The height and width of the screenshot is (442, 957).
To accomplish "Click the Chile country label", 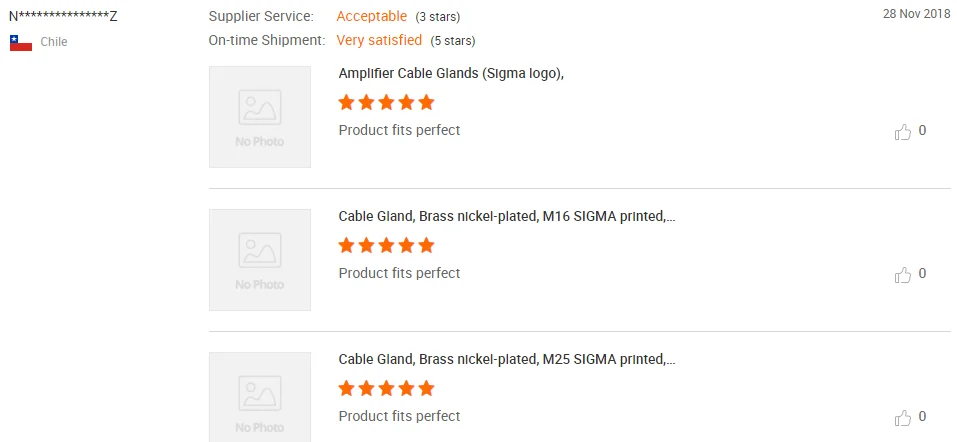I will 54,43.
